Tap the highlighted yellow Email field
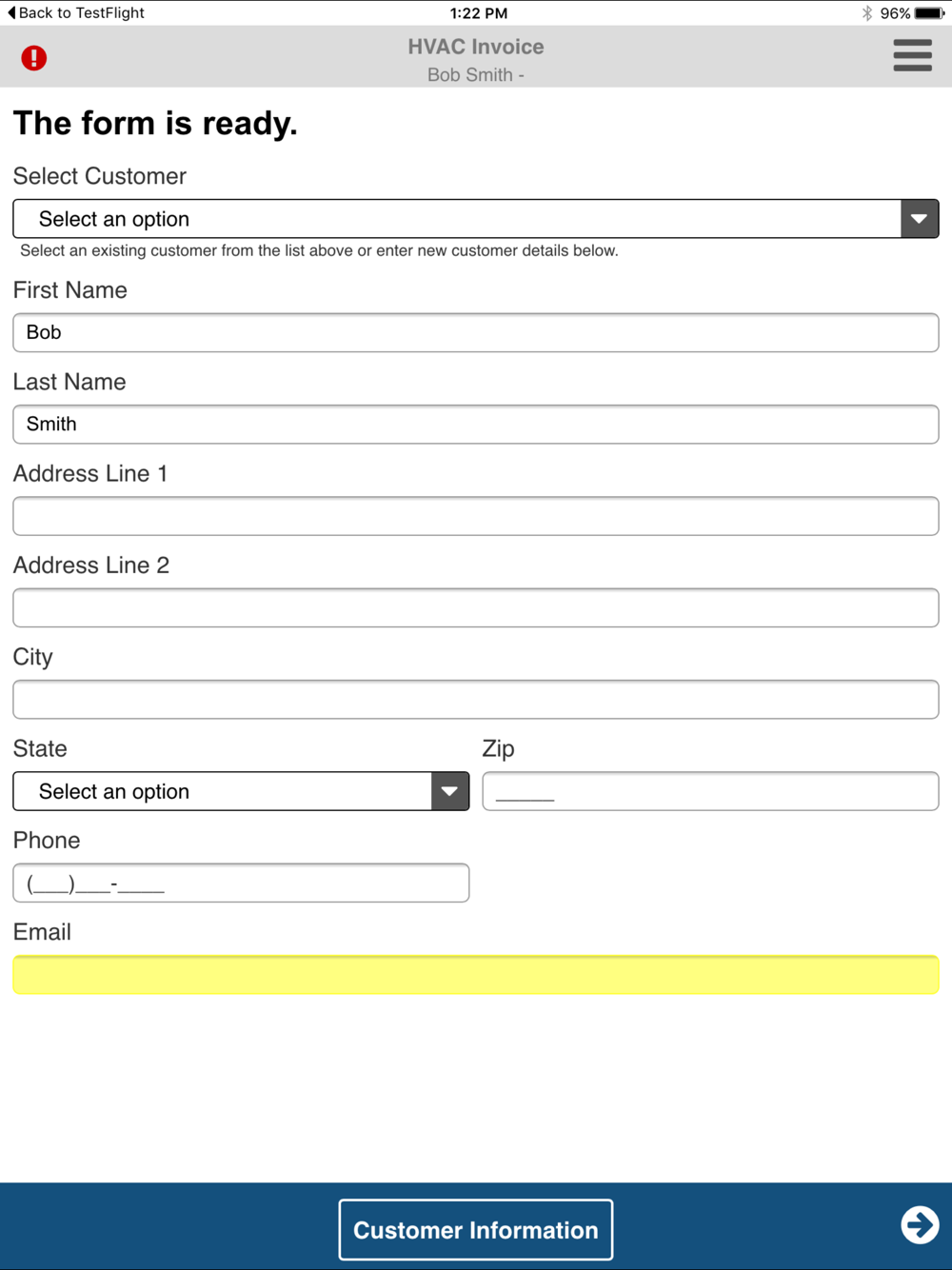Viewport: 952px width, 1270px height. (x=476, y=975)
